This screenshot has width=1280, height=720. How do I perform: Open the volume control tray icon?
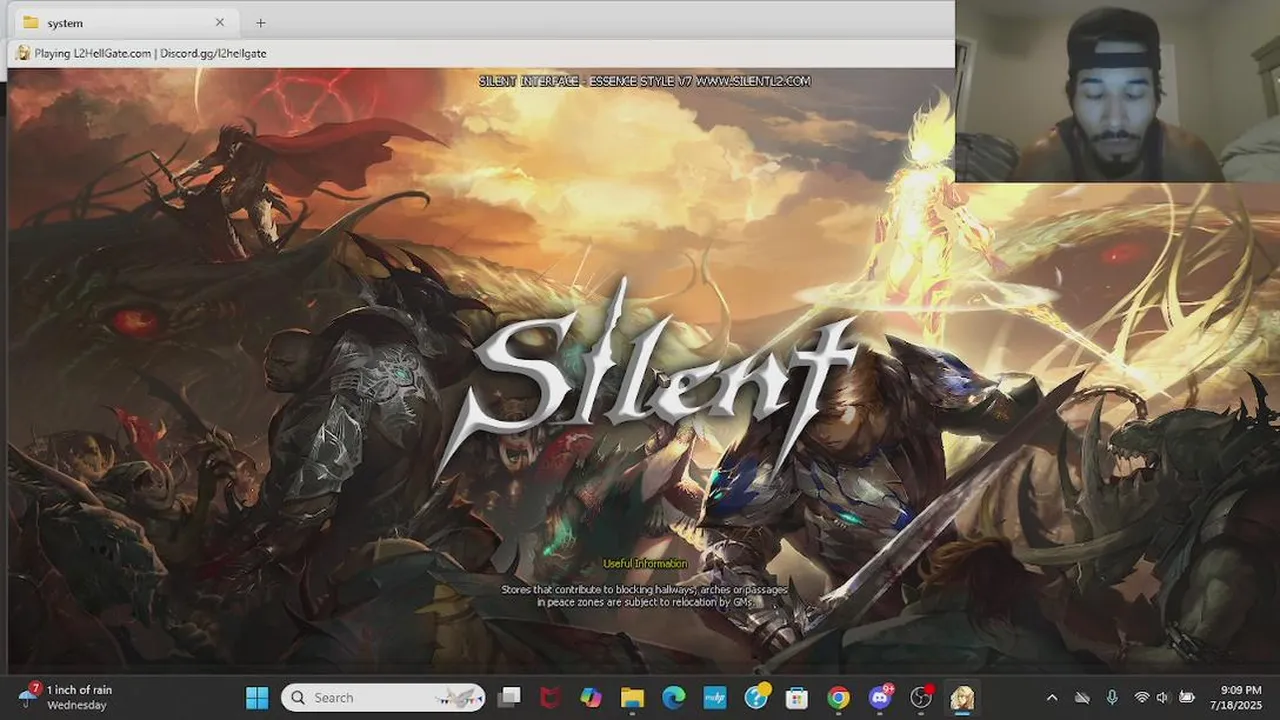pos(1163,697)
